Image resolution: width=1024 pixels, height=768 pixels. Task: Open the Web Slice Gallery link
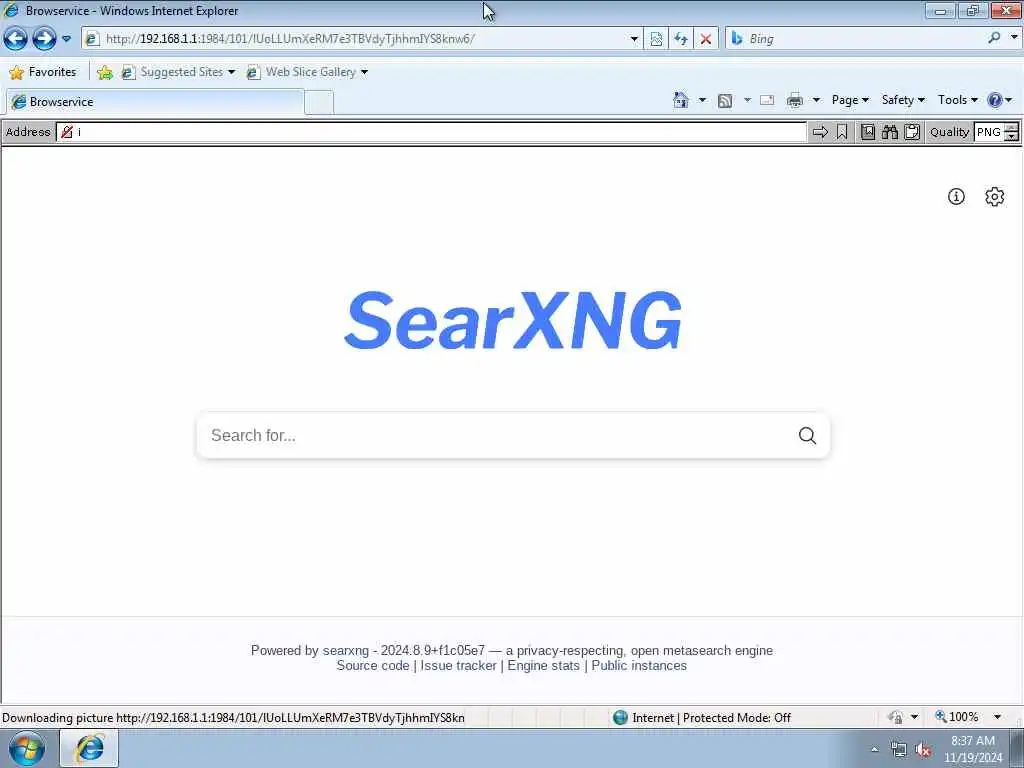coord(307,72)
